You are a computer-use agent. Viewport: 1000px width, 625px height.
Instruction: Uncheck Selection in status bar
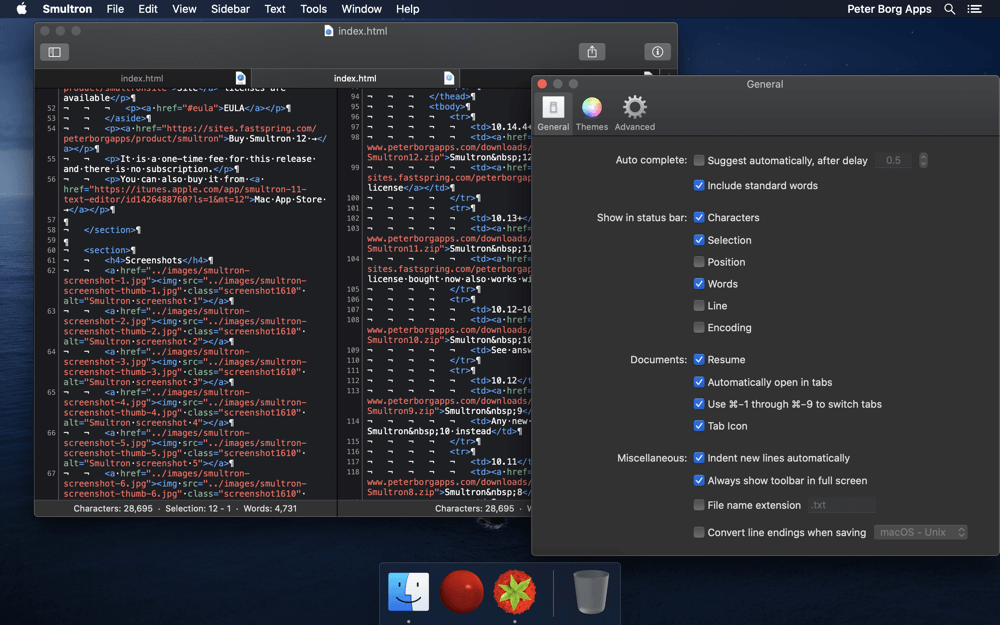point(699,240)
